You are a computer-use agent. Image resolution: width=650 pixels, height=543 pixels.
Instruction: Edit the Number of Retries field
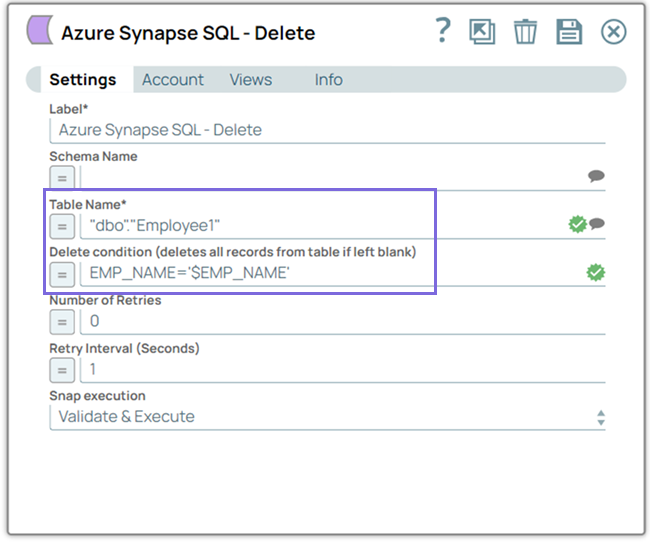tap(343, 322)
